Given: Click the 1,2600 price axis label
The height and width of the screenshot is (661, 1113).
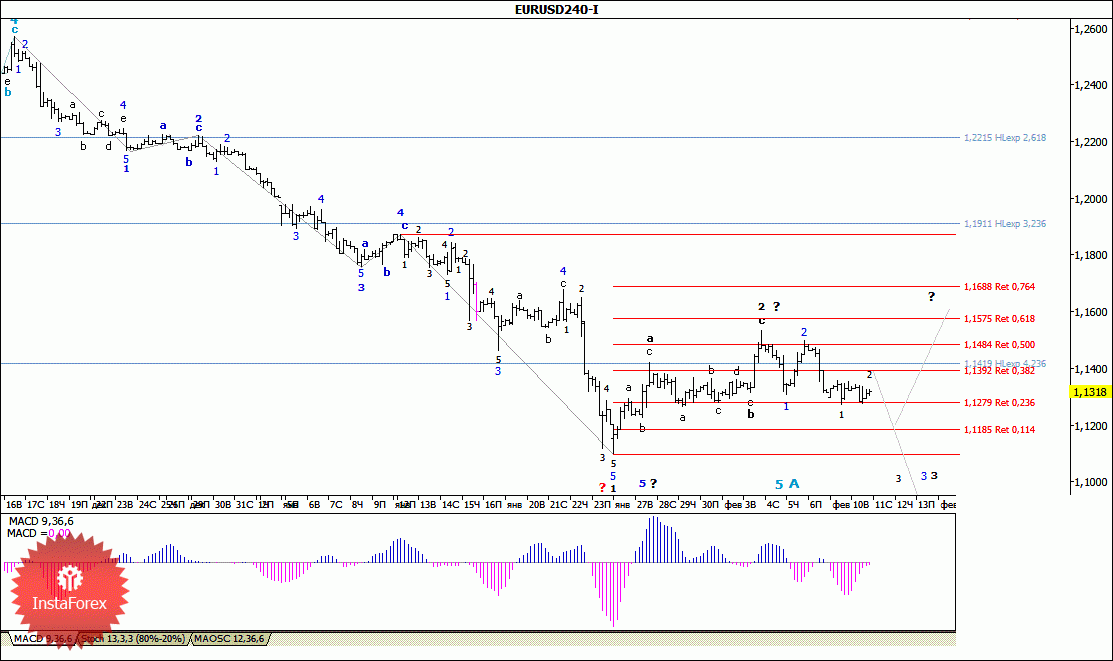Looking at the screenshot, I should [x=1090, y=29].
